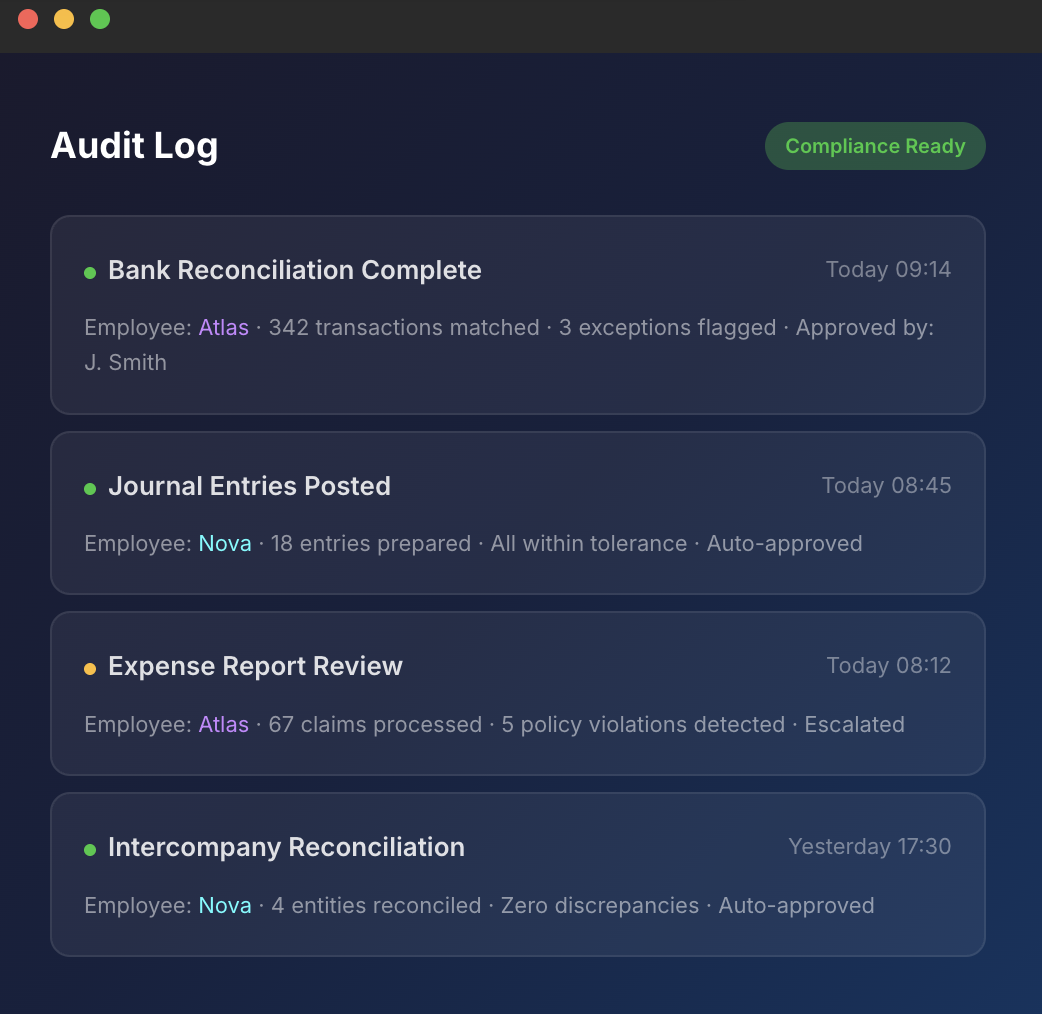Click the green status dot on Bank Reconciliation Complete
Viewport: 1042px width, 1014px height.
(x=90, y=271)
